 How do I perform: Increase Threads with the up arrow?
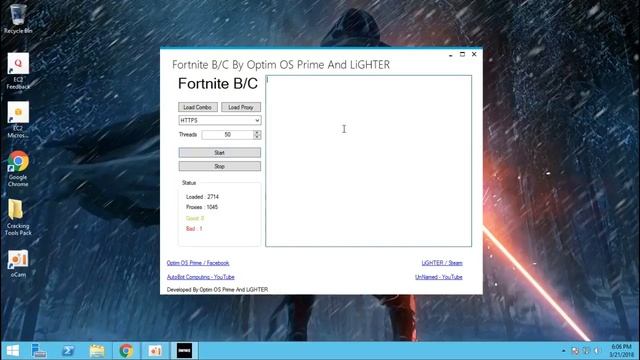tap(257, 132)
